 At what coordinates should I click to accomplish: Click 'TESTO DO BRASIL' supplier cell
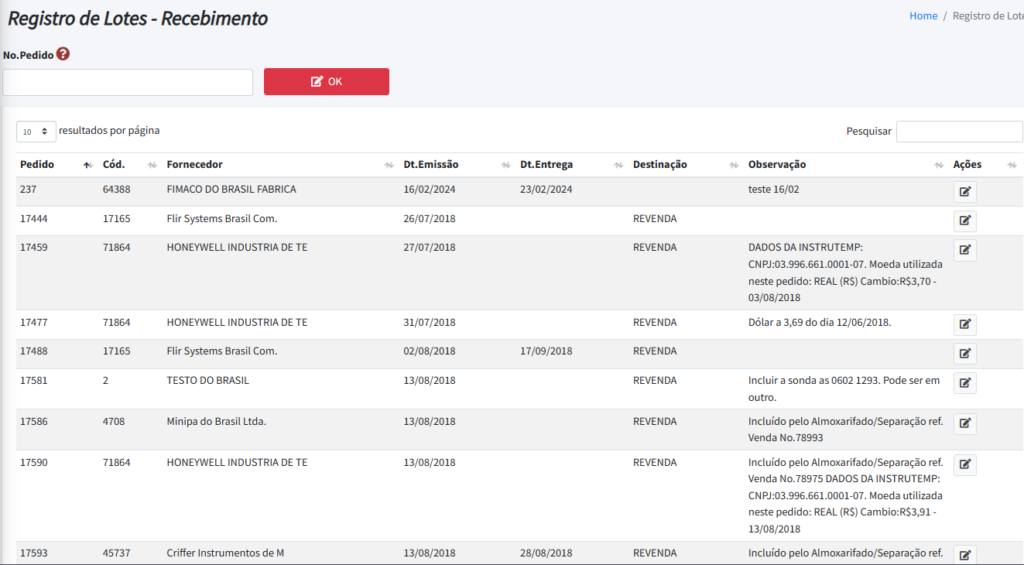(x=208, y=380)
